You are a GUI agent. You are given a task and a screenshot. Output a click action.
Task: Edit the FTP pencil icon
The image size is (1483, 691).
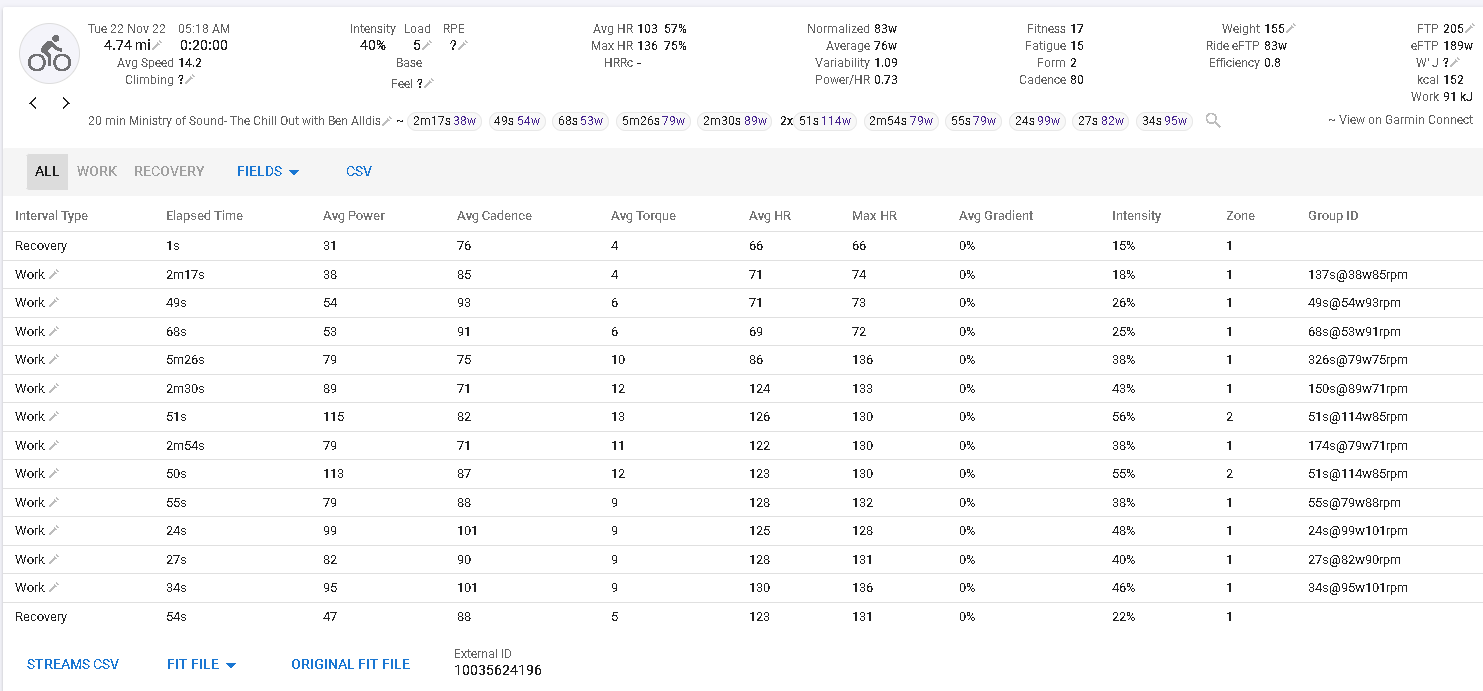1469,29
